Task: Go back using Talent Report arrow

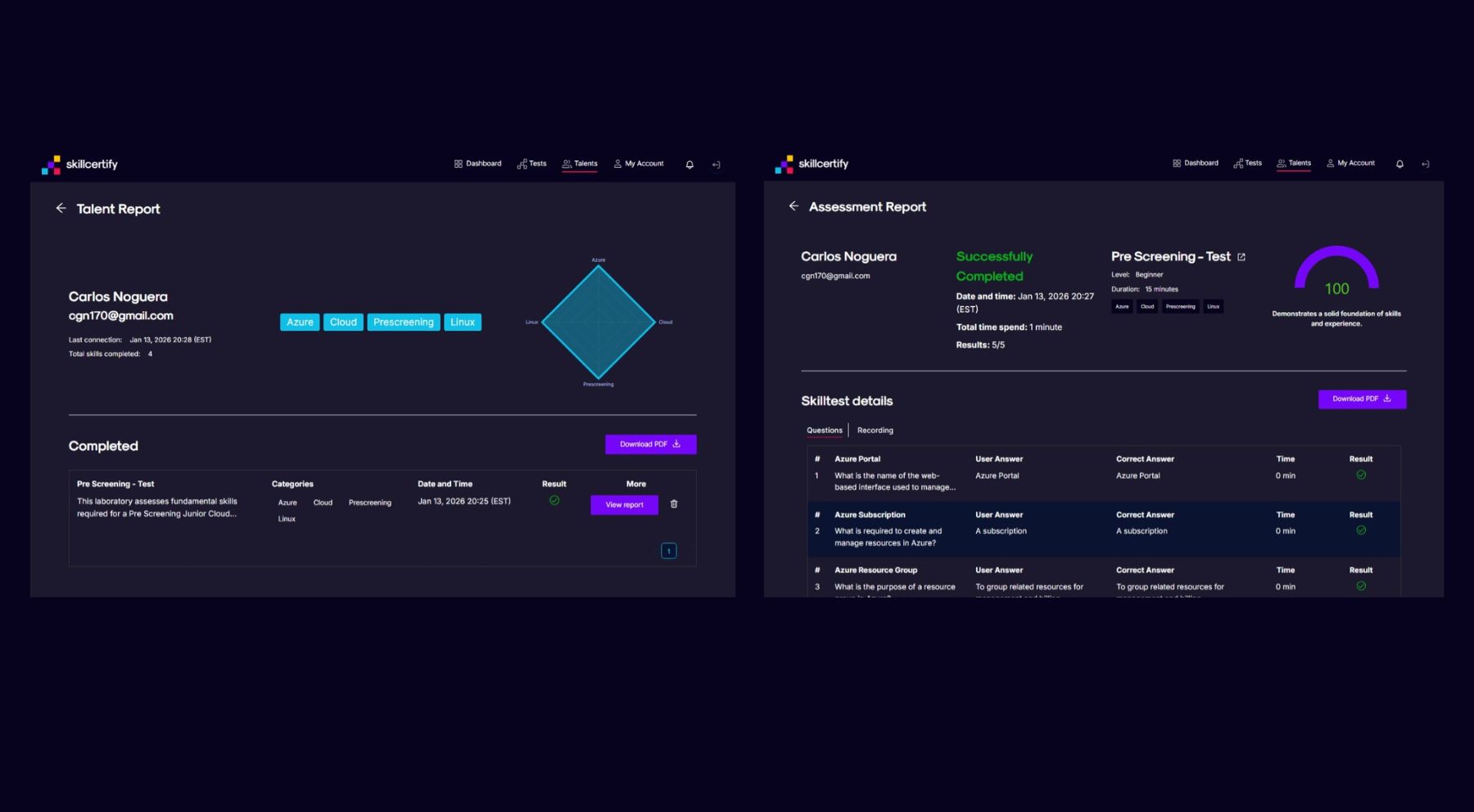Action: 61,209
